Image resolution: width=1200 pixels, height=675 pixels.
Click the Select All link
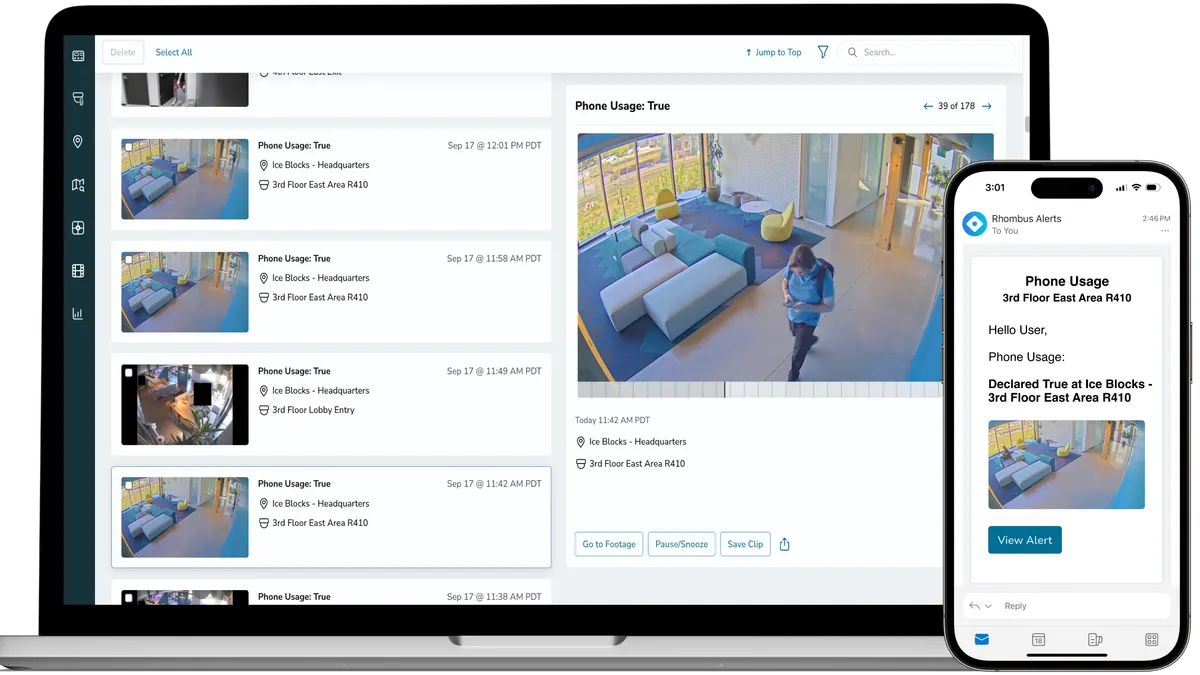[174, 52]
